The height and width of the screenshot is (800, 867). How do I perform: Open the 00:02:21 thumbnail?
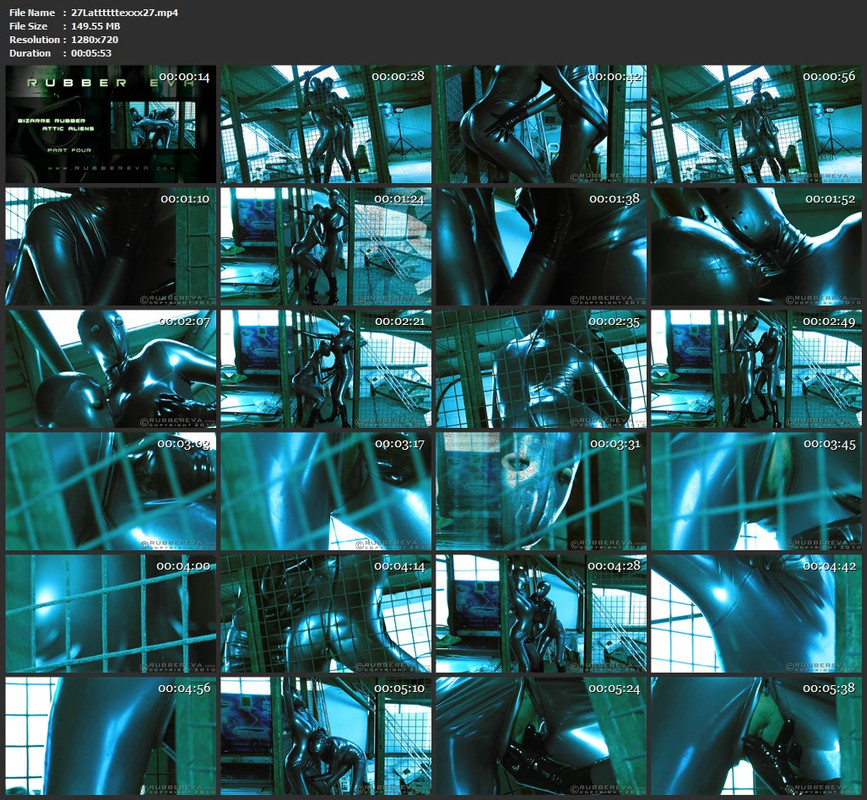pos(326,369)
